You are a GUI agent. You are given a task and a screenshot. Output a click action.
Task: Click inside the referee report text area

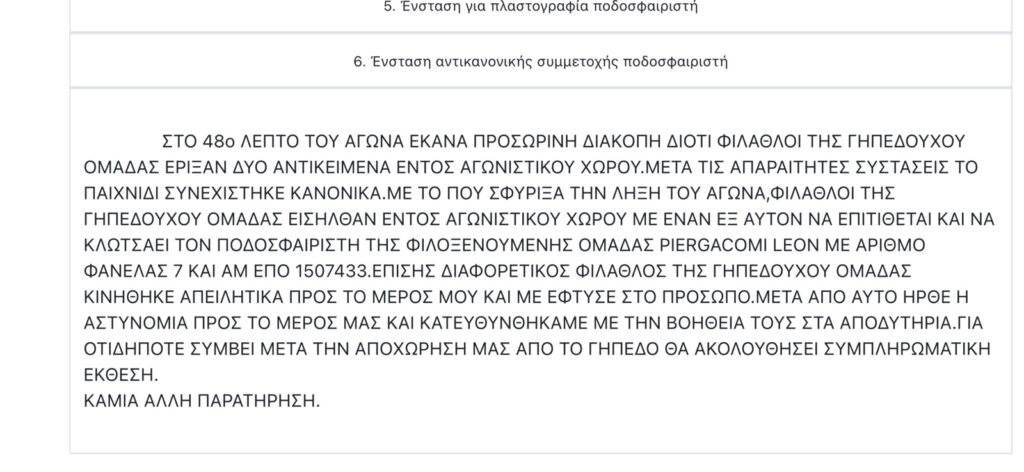(541, 271)
